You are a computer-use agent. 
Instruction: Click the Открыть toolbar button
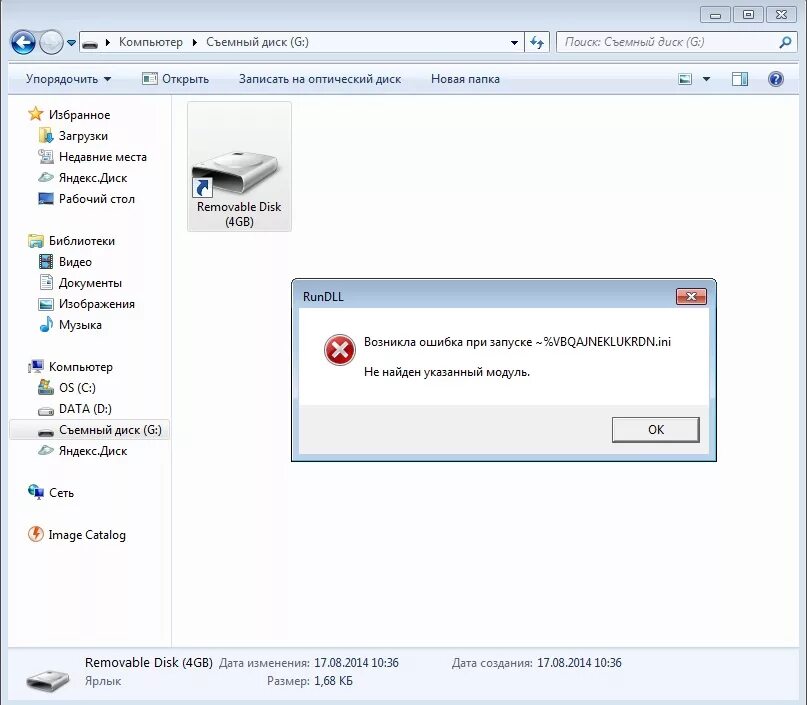pos(176,79)
